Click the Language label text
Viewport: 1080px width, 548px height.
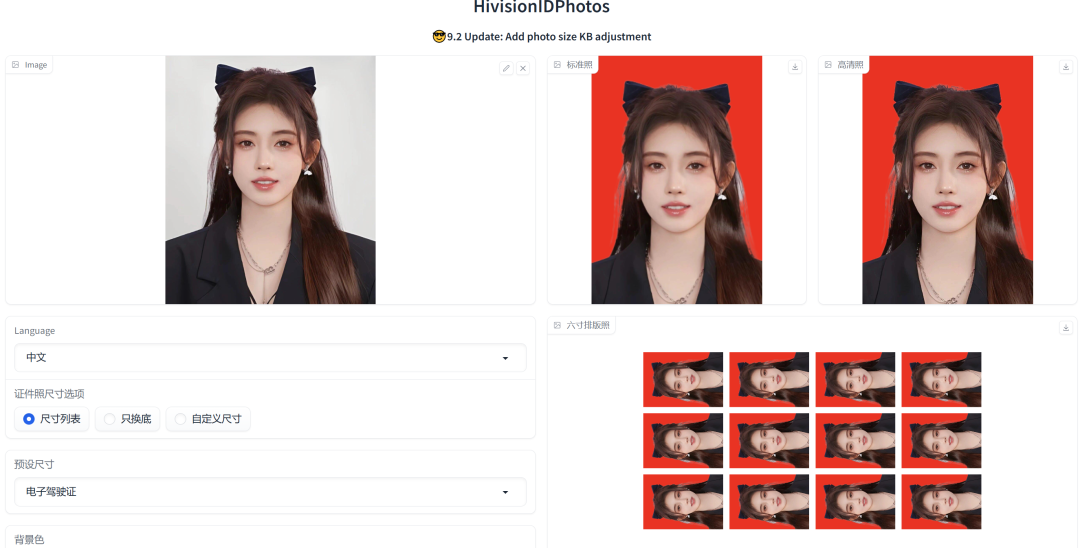click(34, 330)
